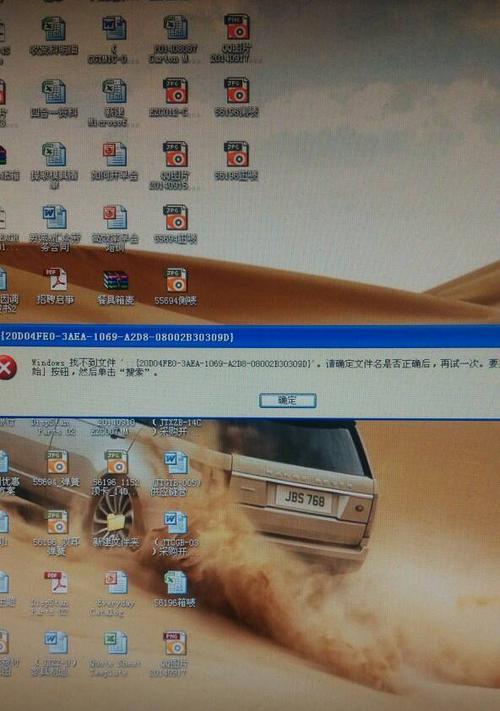
Task: Open the (JTCGB-03)采购开 Word document icon
Action: point(175,533)
